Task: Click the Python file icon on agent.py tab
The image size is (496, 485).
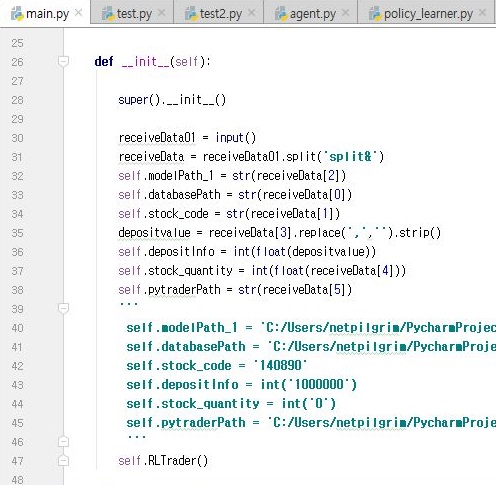Action: [x=281, y=14]
